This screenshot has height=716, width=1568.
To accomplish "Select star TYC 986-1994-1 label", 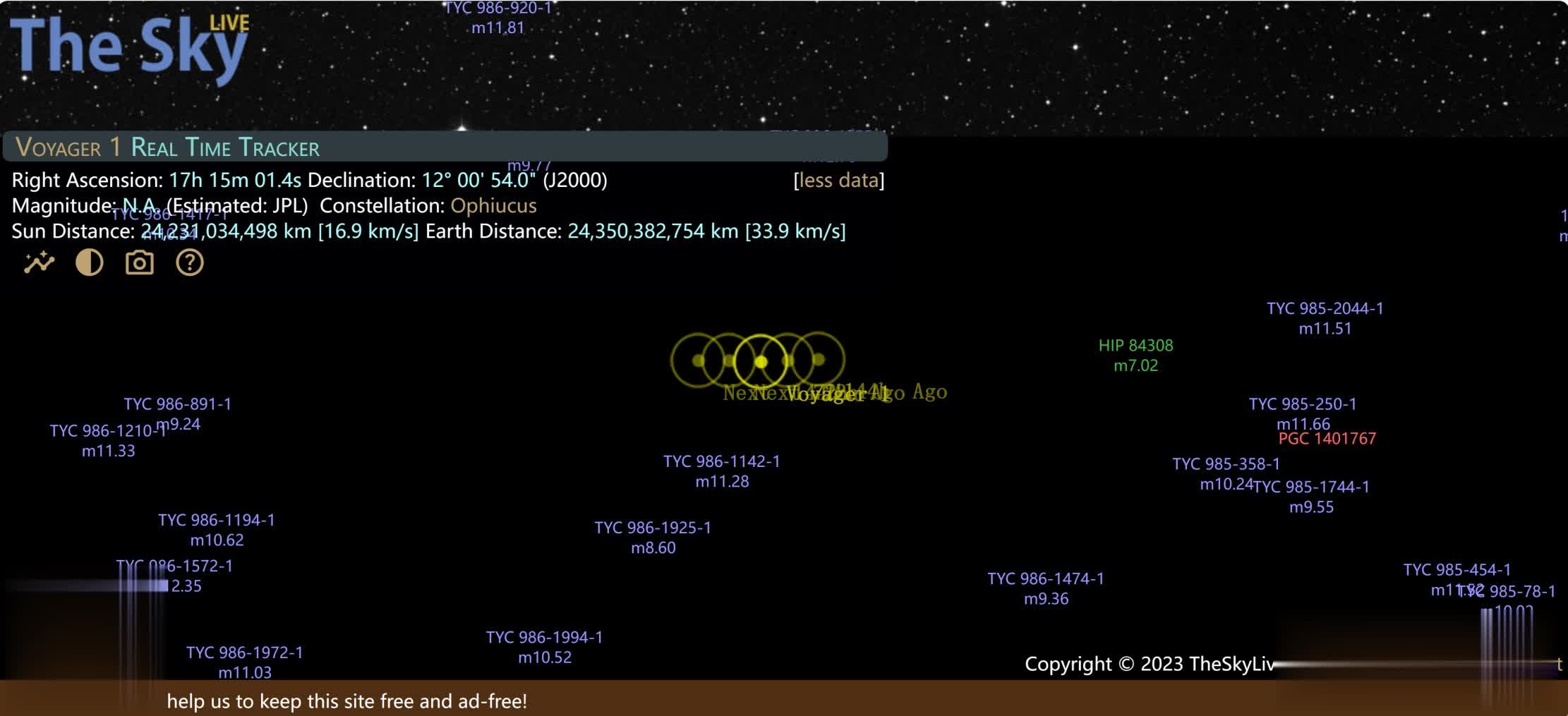I will [544, 638].
